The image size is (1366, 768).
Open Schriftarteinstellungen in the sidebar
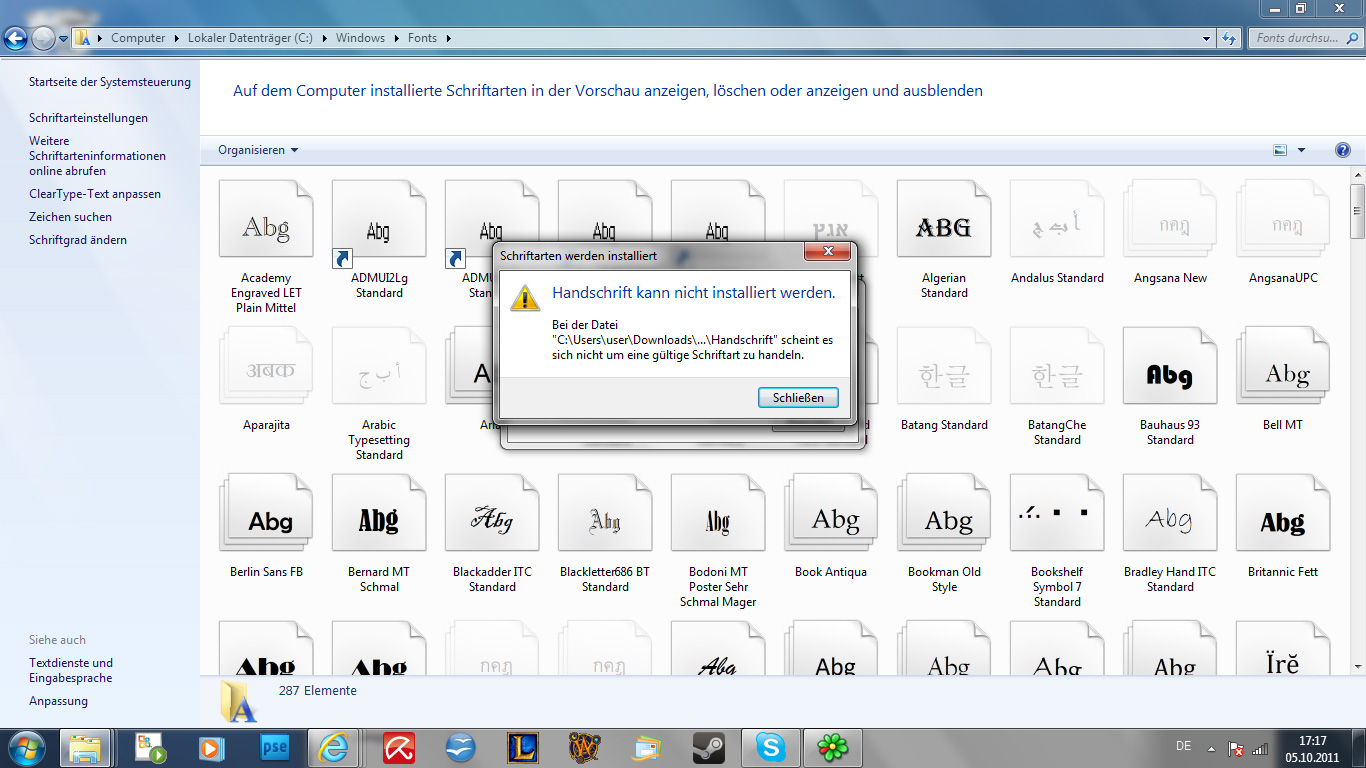pos(88,118)
